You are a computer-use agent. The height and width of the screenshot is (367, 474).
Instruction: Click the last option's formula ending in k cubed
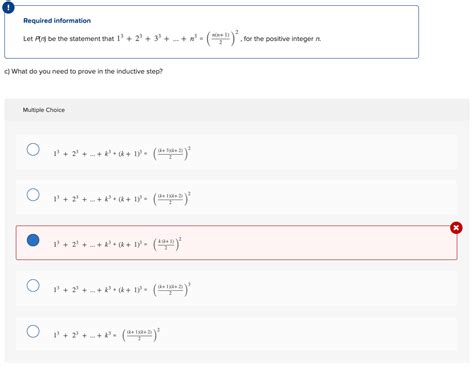tap(107, 335)
